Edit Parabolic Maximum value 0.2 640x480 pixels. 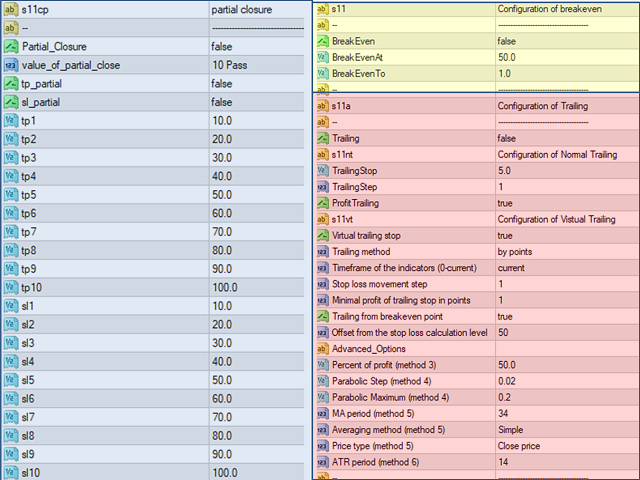tap(504, 398)
